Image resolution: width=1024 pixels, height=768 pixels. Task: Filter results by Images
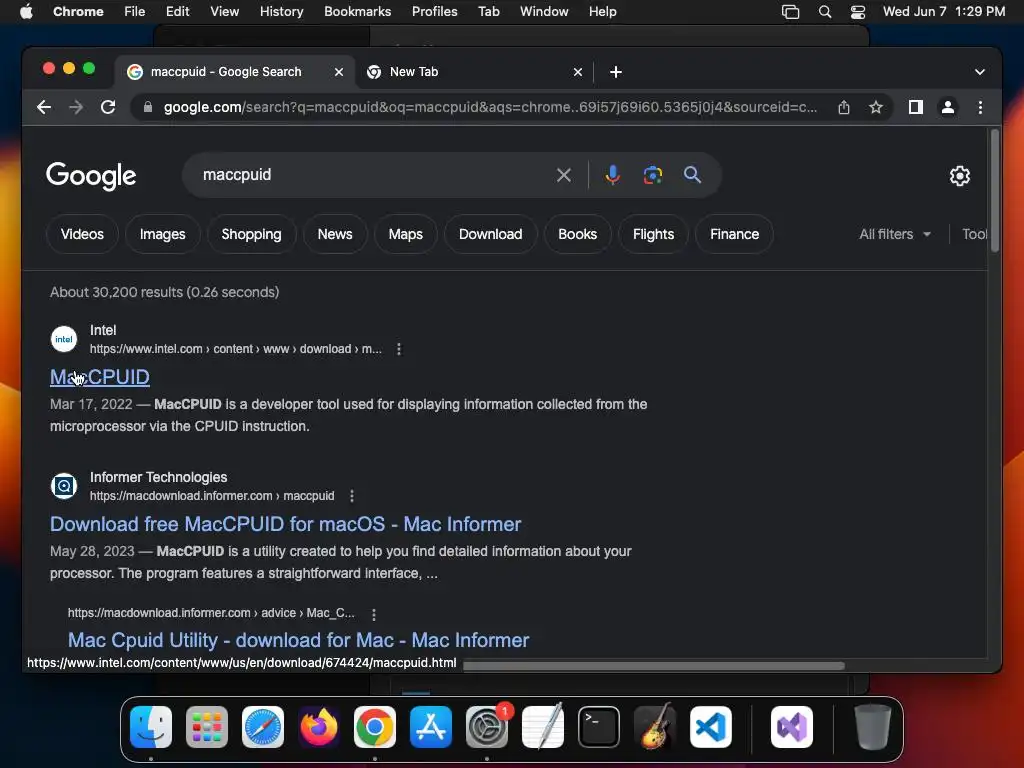(163, 234)
